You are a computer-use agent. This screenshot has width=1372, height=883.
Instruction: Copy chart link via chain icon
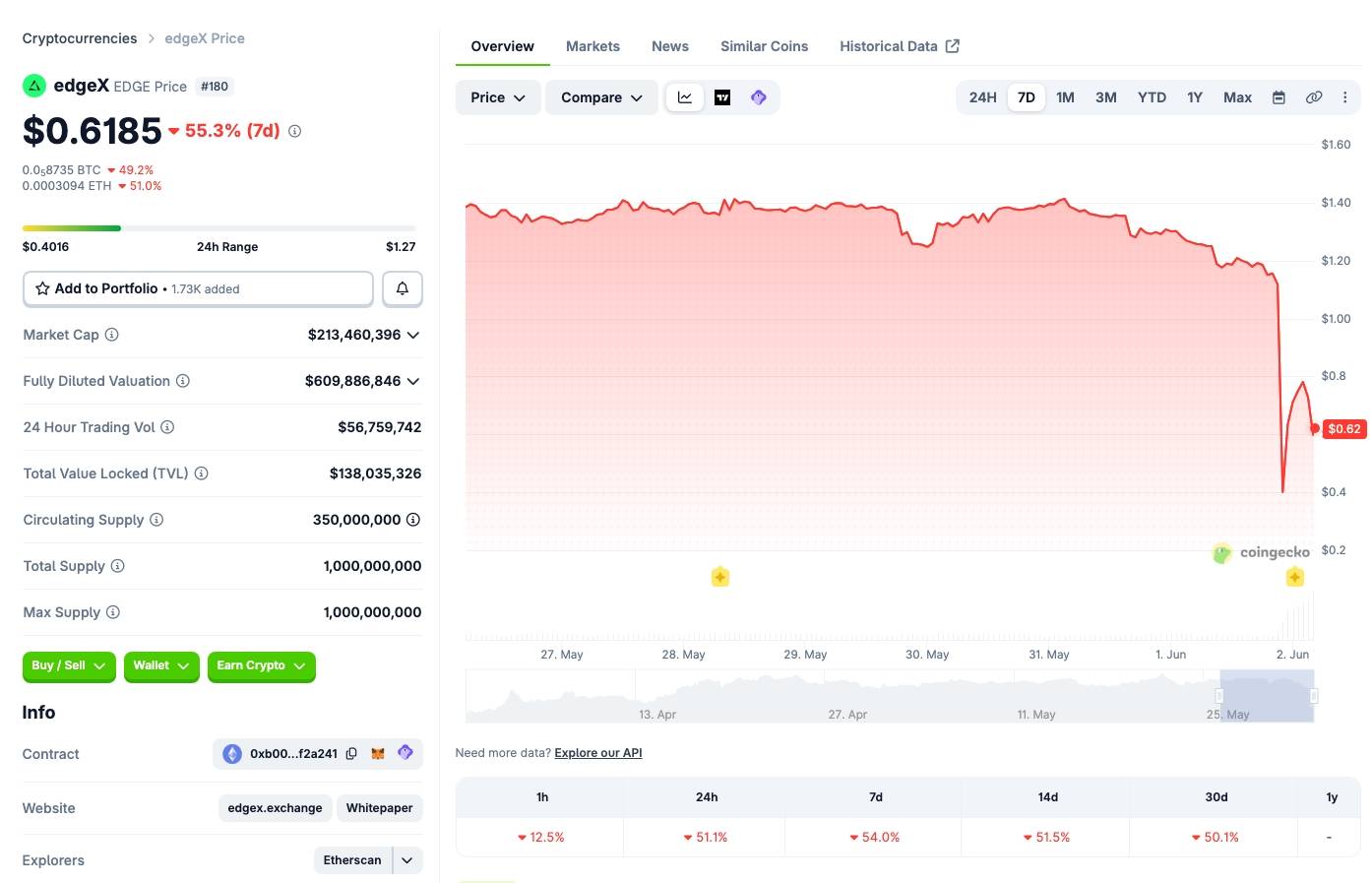tap(1313, 97)
